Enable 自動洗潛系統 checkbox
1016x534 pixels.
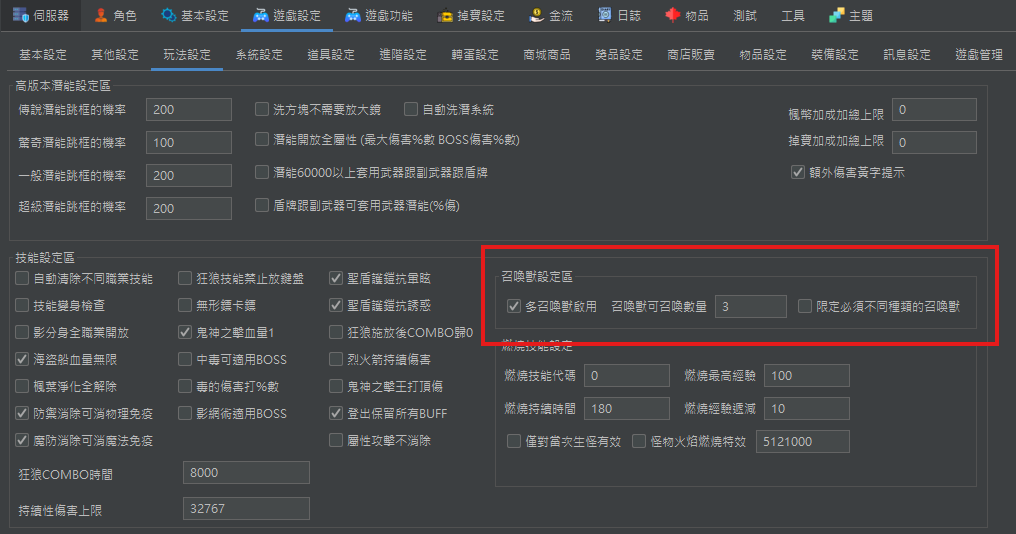pyautogui.click(x=411, y=109)
